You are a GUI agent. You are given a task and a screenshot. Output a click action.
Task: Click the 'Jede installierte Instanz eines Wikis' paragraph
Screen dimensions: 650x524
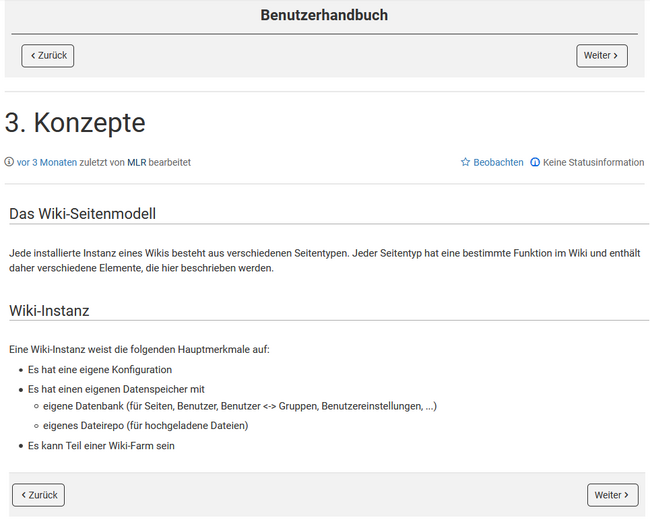(325, 261)
